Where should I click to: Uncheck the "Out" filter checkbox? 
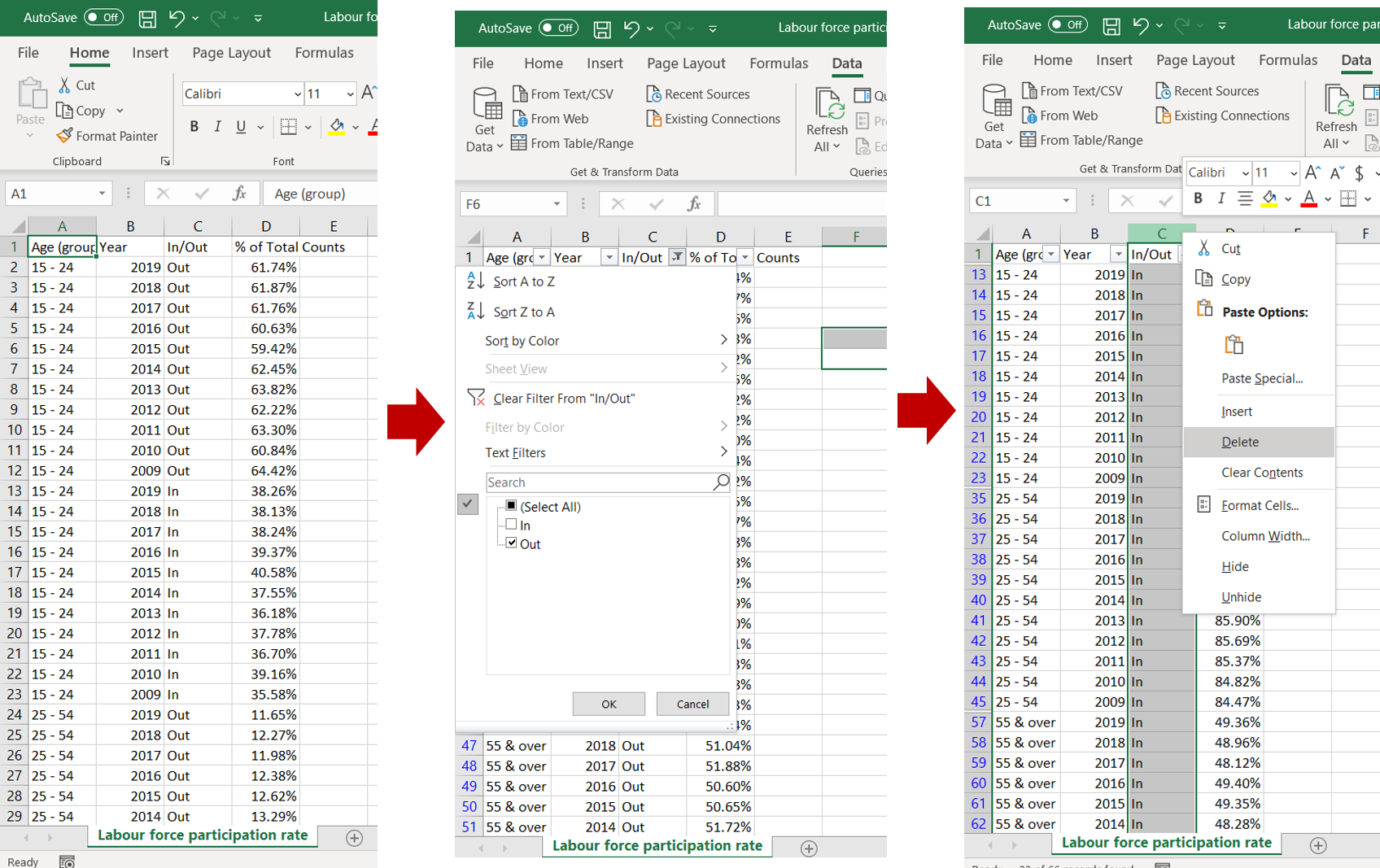tap(511, 543)
